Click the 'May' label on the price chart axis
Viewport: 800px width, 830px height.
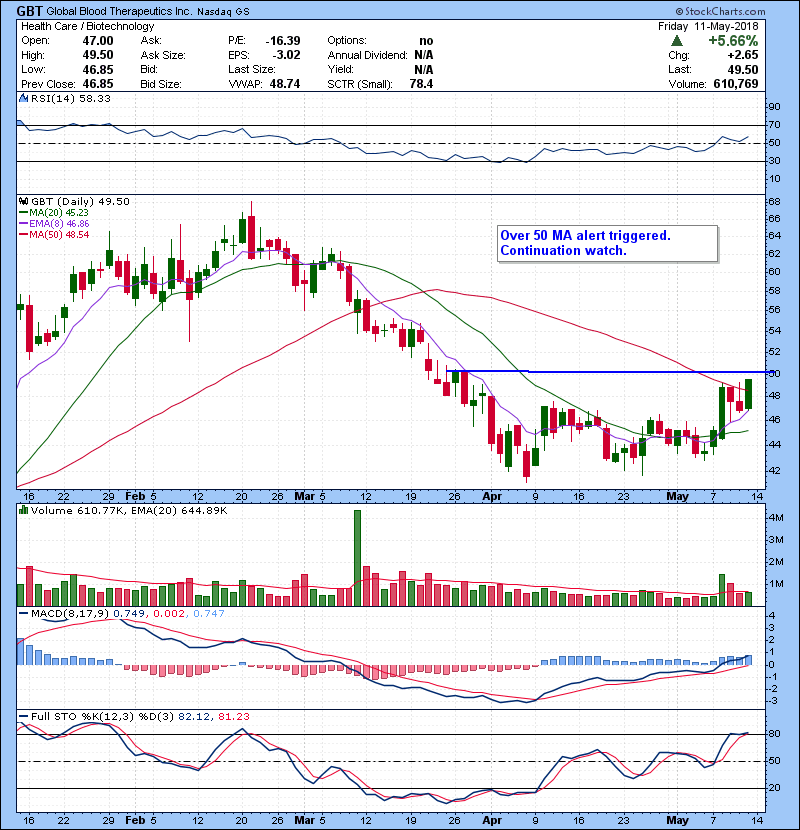point(677,497)
